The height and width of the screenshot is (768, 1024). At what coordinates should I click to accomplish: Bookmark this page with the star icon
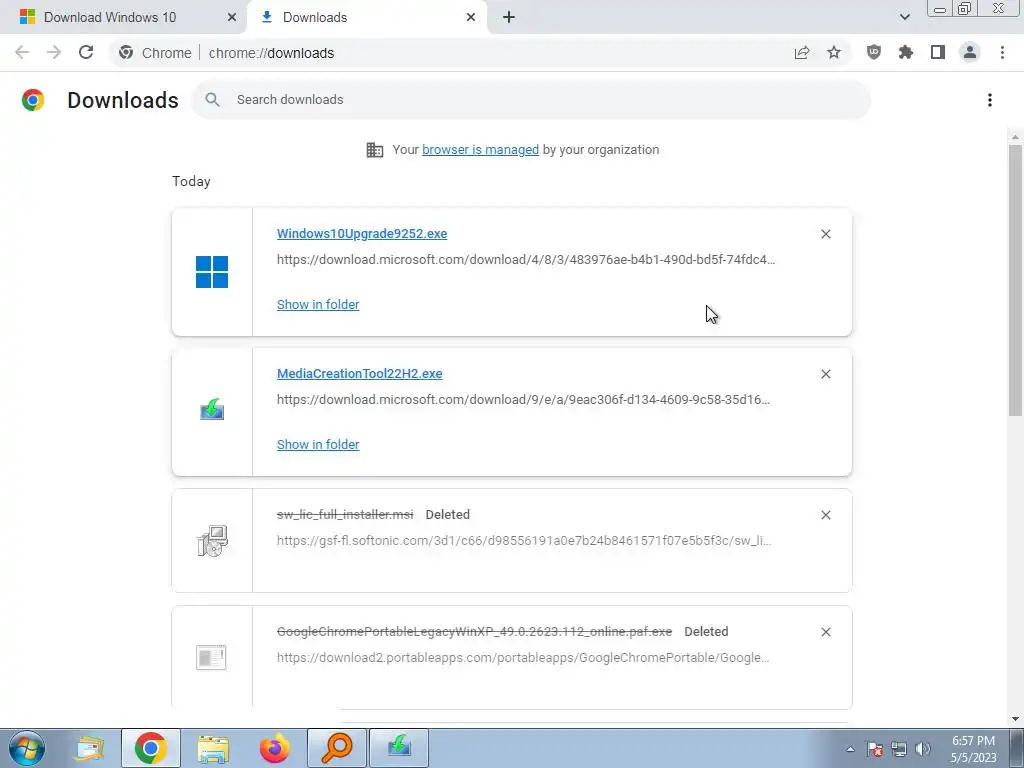pyautogui.click(x=834, y=52)
